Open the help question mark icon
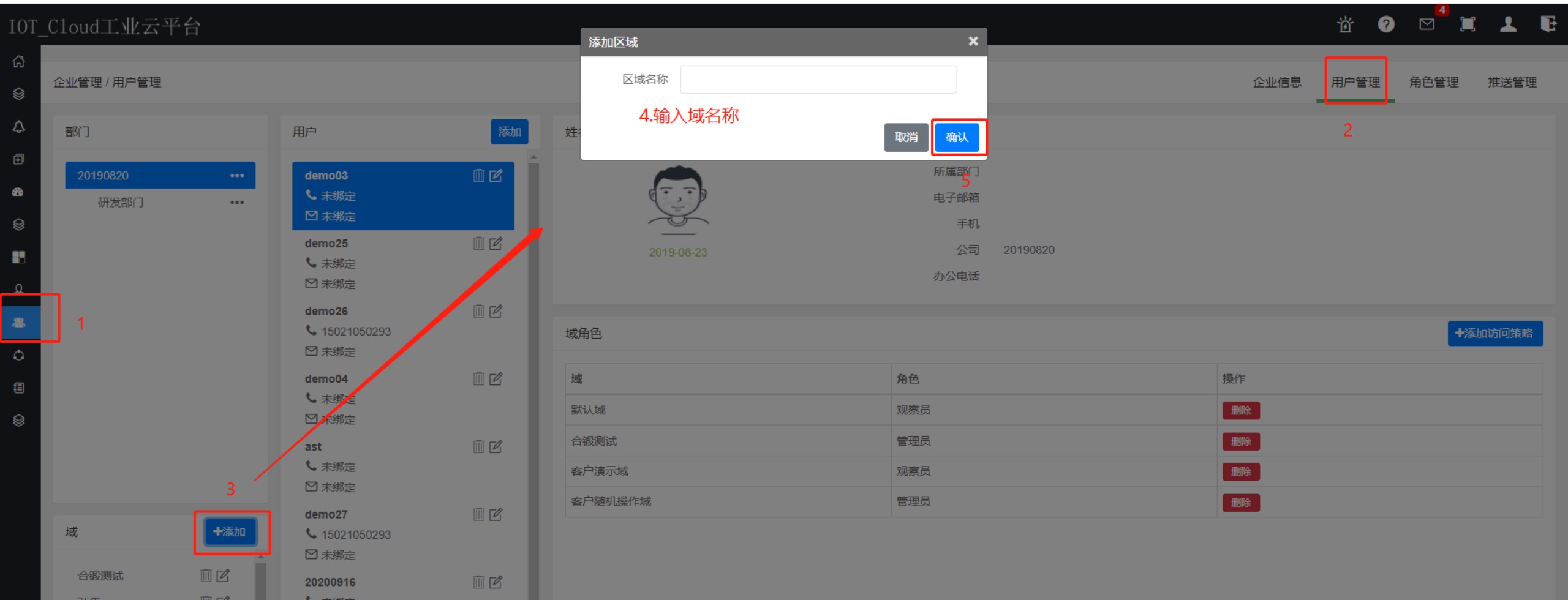This screenshot has height=600, width=1568. tap(1386, 24)
